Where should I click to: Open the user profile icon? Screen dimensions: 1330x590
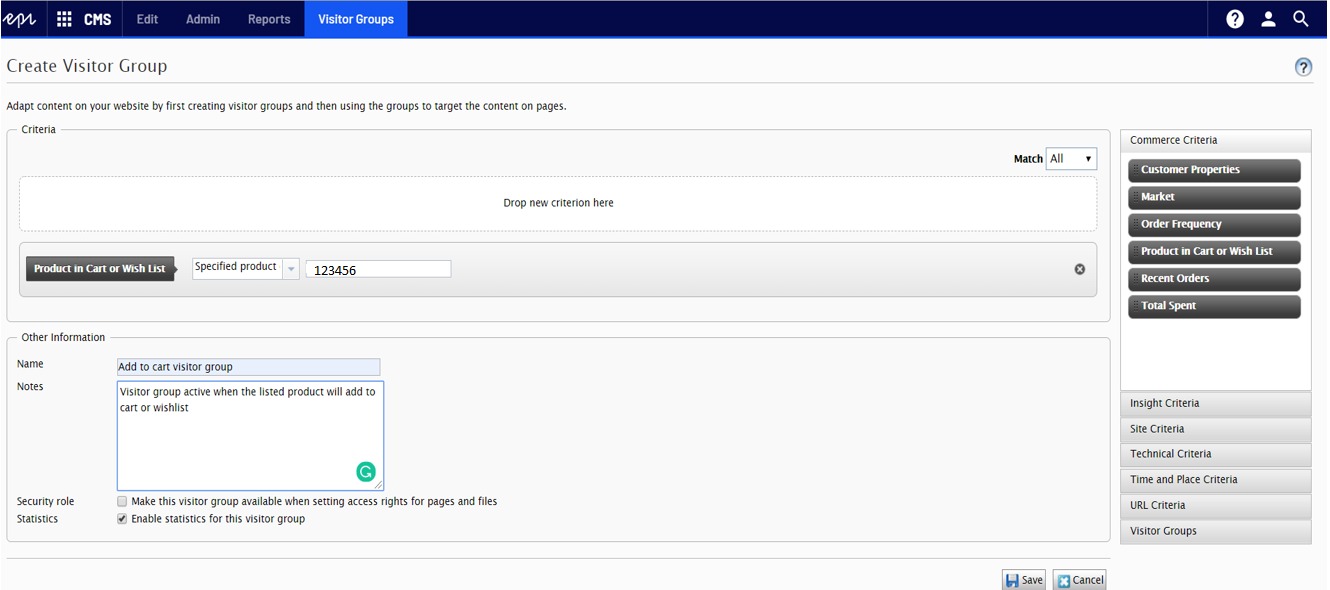1268,19
